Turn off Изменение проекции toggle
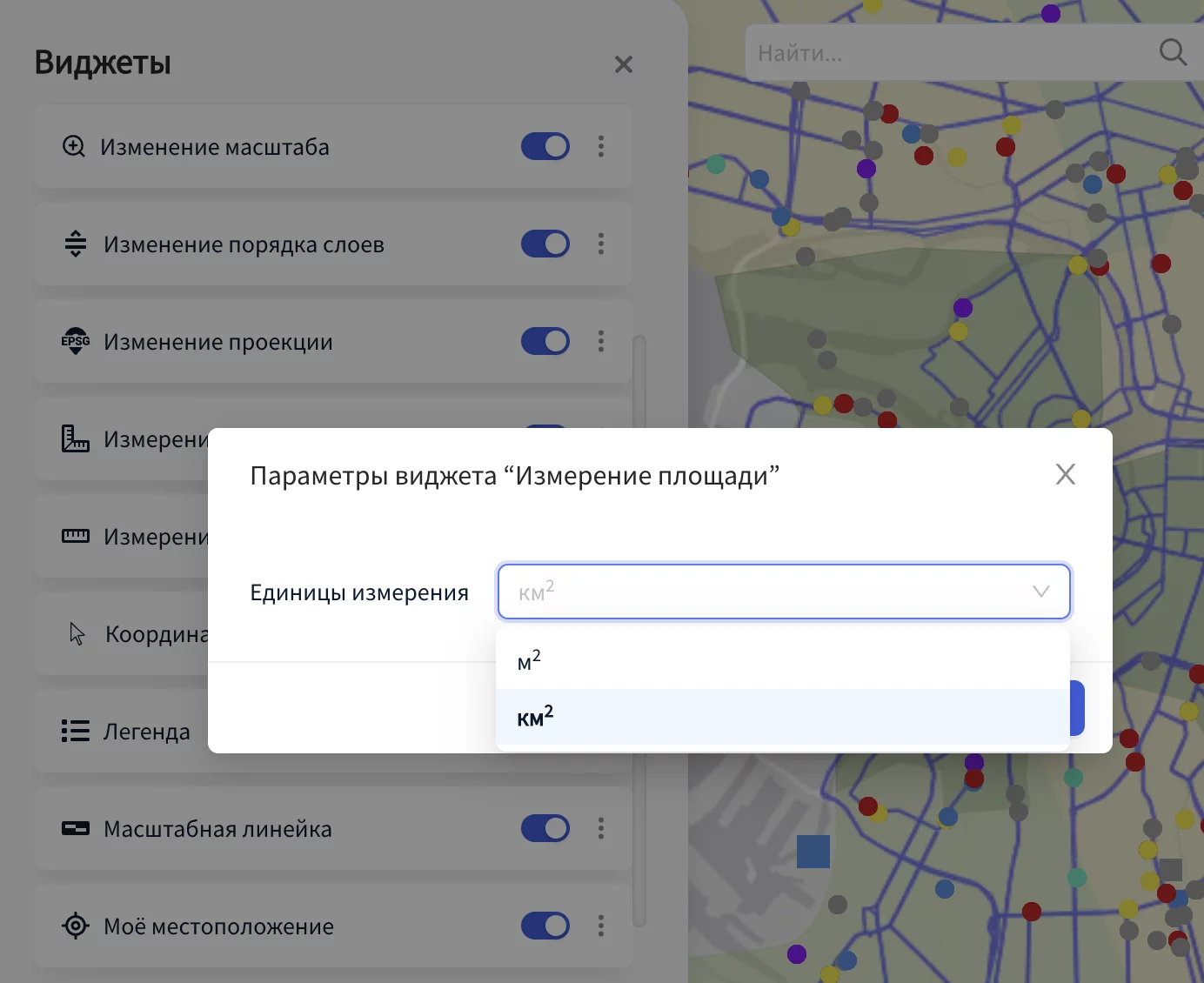The height and width of the screenshot is (983, 1204). (545, 341)
